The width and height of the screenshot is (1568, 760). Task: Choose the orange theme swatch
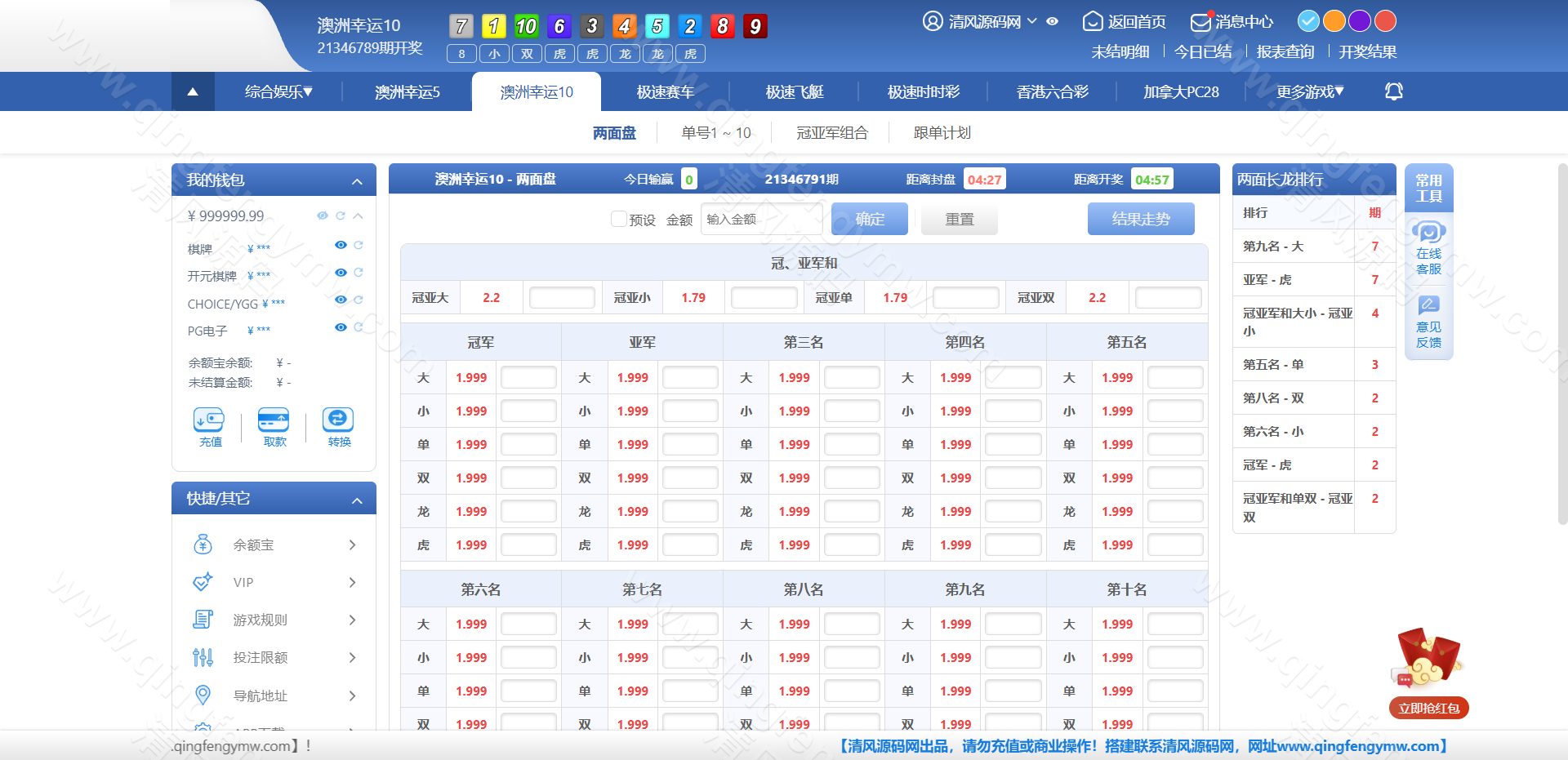[1334, 20]
